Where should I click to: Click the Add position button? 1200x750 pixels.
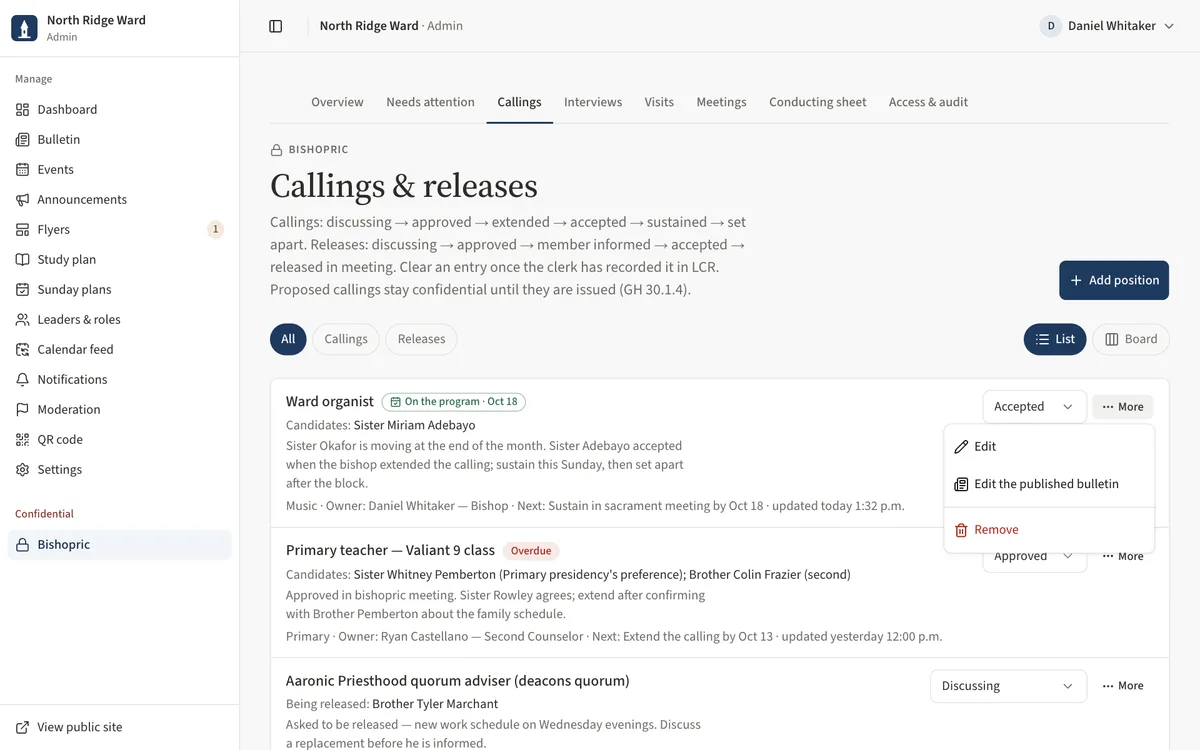[1114, 280]
